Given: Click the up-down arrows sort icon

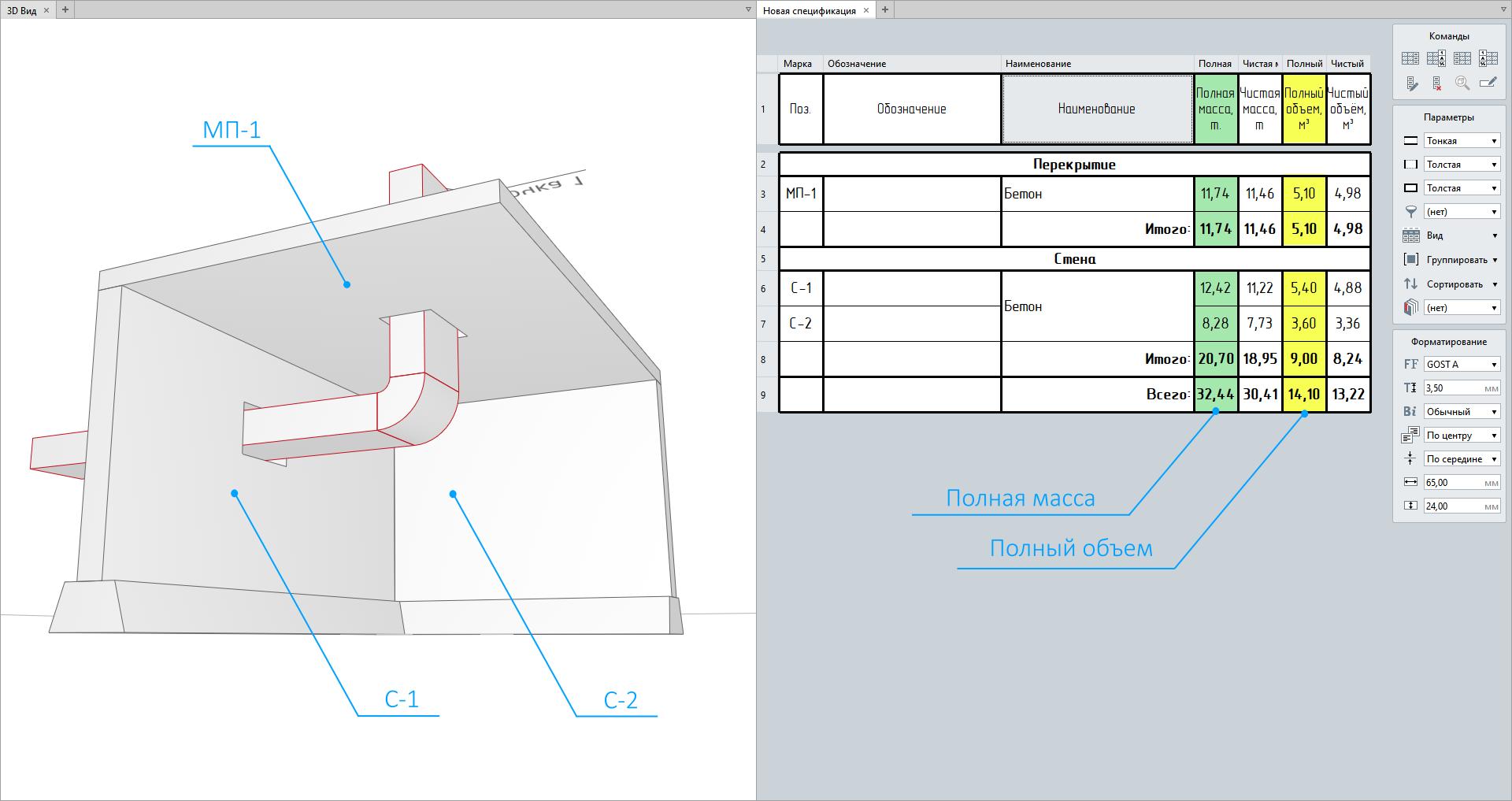Looking at the screenshot, I should (x=1410, y=284).
